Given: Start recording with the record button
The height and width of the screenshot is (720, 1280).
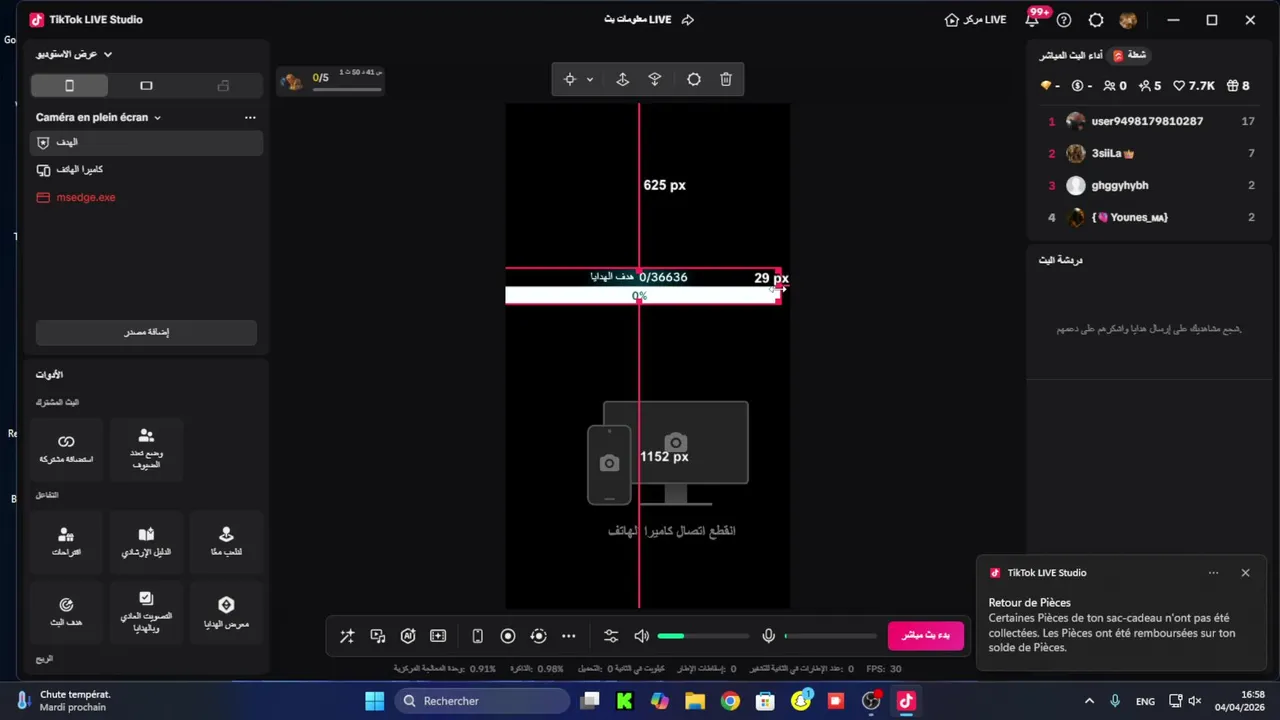Looking at the screenshot, I should pyautogui.click(x=508, y=636).
